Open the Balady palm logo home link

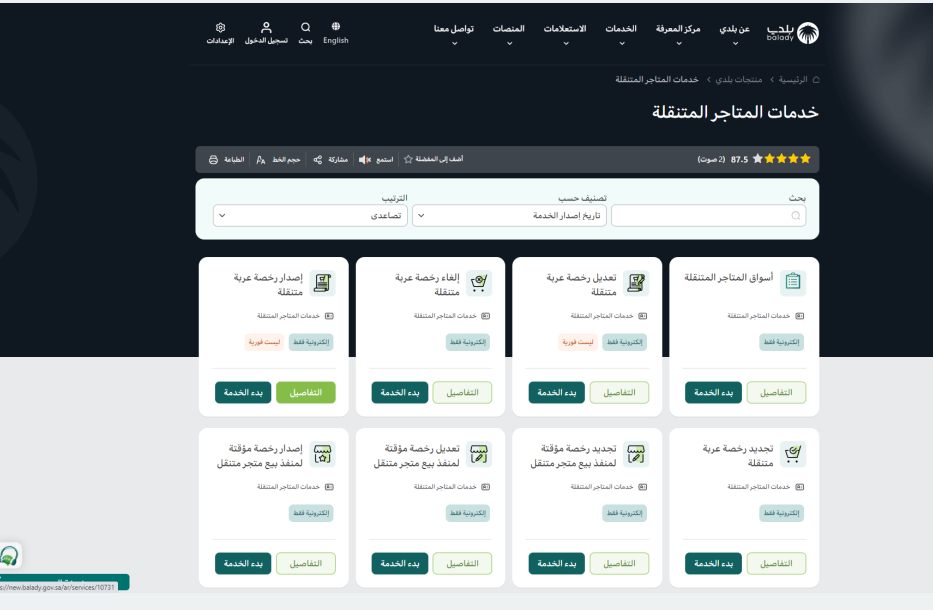[793, 33]
